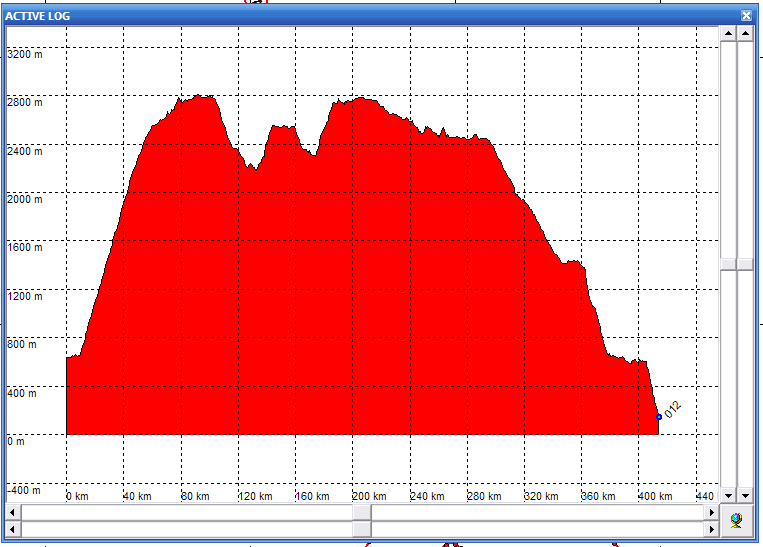The image size is (763, 547).
Task: Click the up arrow of the left vertical scrollbar
Action: 728,33
